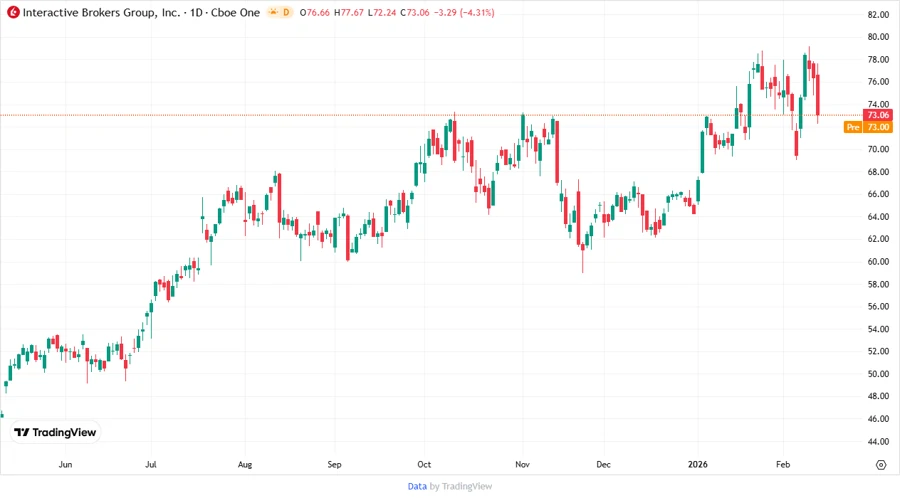Click the Jul label on time axis
900x498 pixels.
point(151,465)
